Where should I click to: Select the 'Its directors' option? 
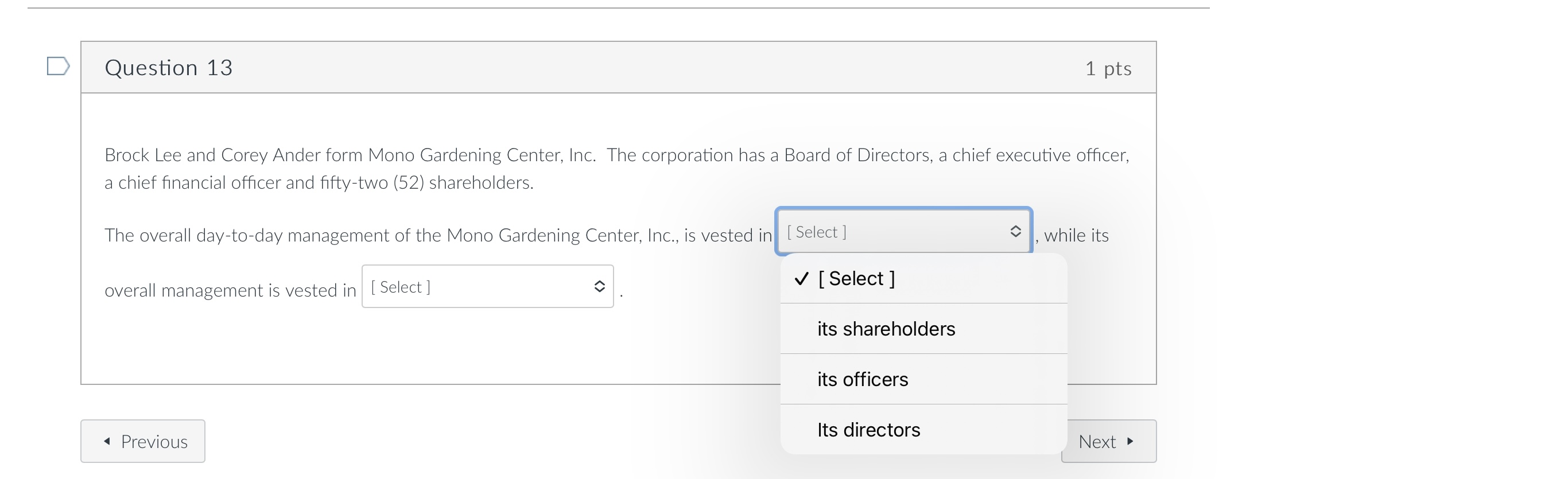[868, 429]
